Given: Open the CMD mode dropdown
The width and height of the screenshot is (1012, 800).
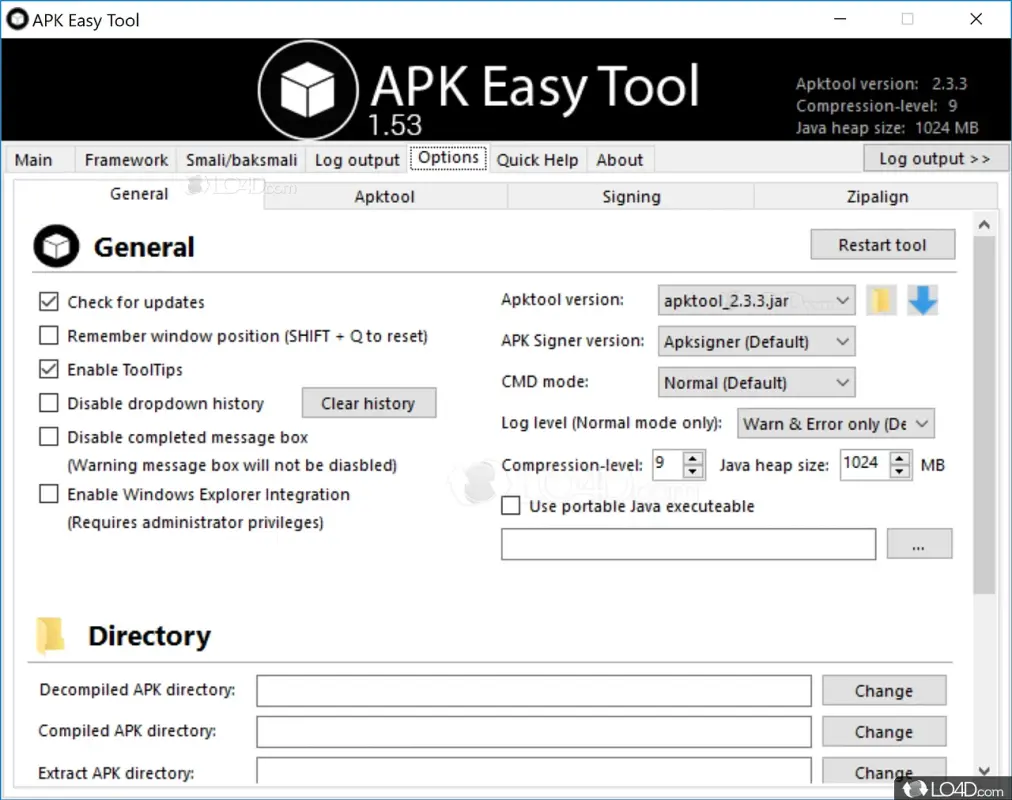Looking at the screenshot, I should pyautogui.click(x=756, y=383).
